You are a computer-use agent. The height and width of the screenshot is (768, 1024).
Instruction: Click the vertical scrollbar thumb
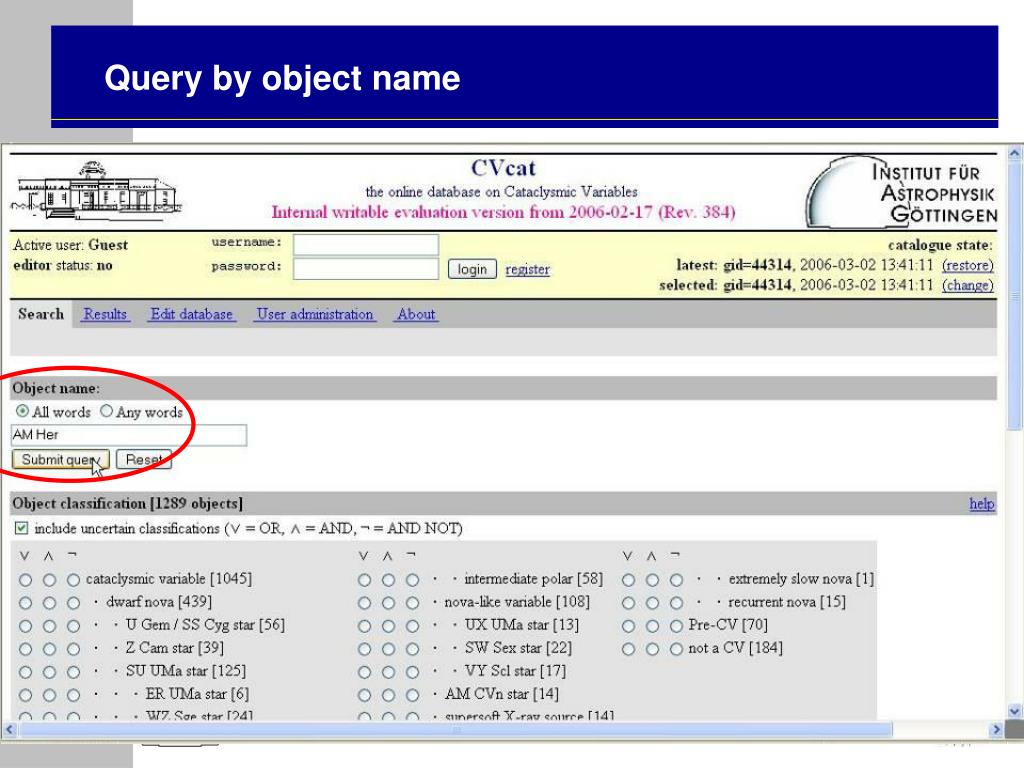coord(1014,296)
